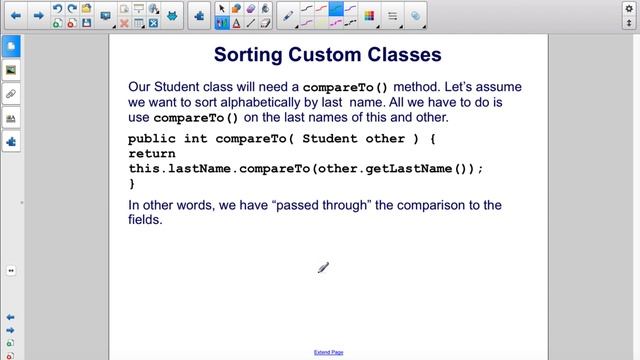Open the Add-ons tab in sidebar
The height and width of the screenshot is (360, 640).
11,142
